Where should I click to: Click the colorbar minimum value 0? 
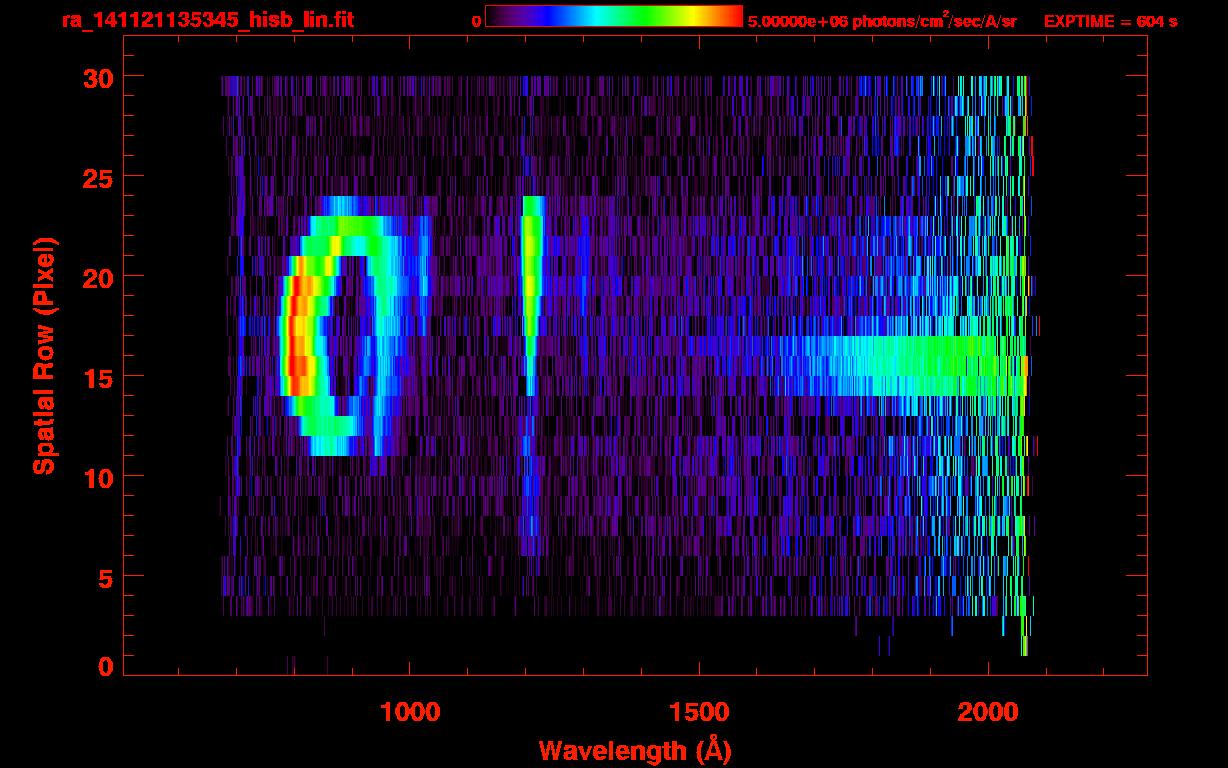coord(477,21)
